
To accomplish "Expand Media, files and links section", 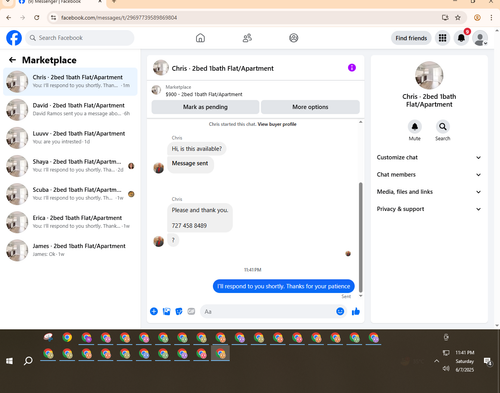I will pyautogui.click(x=429, y=192).
